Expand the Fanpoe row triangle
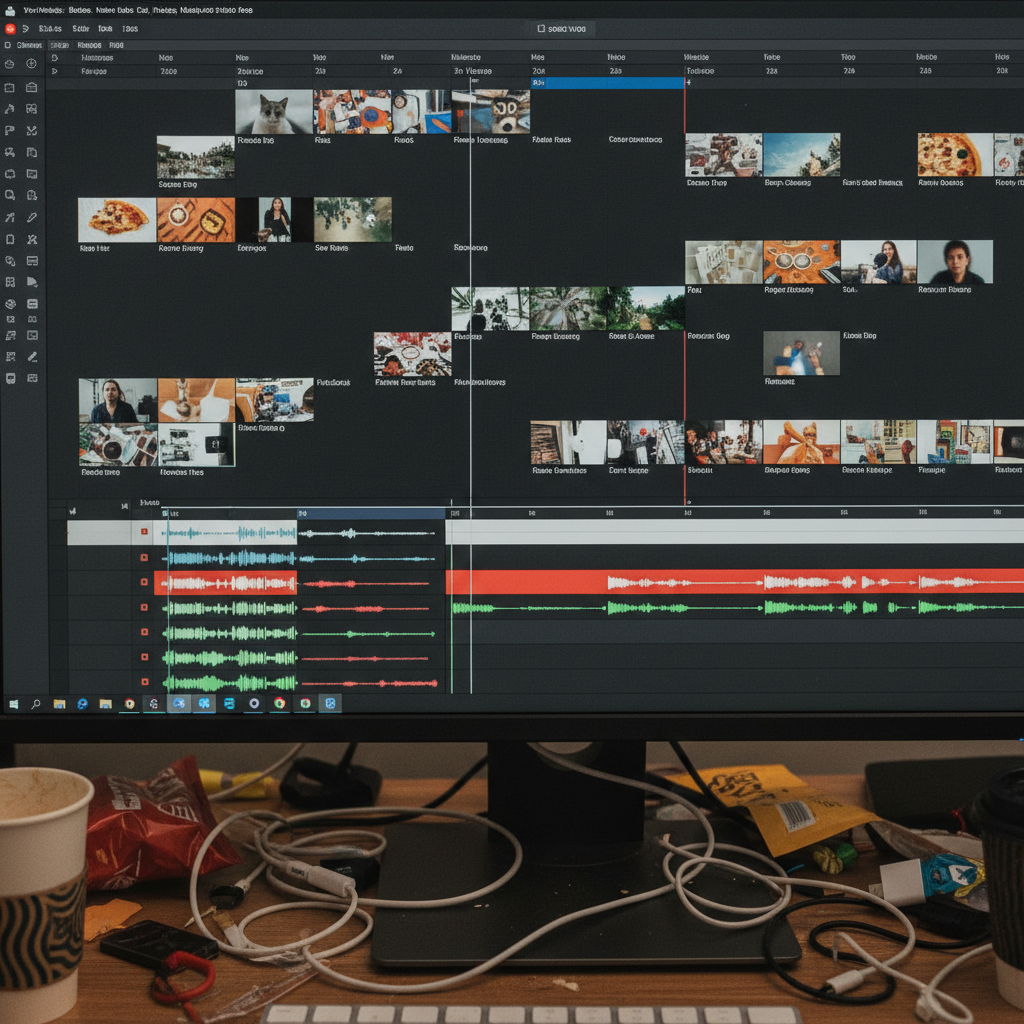The height and width of the screenshot is (1024, 1024). [55, 71]
